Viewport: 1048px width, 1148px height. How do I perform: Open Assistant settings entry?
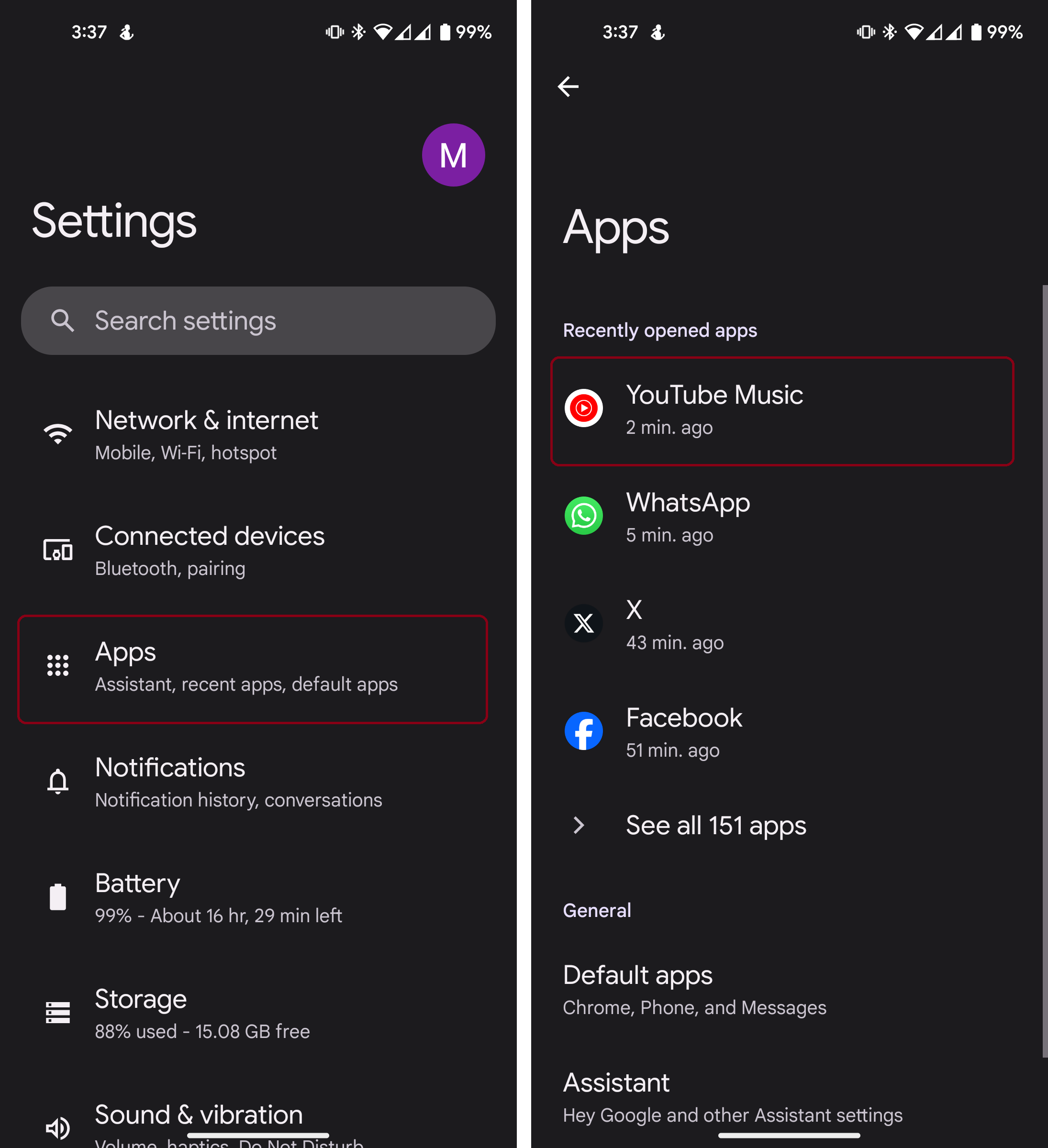782,1097
